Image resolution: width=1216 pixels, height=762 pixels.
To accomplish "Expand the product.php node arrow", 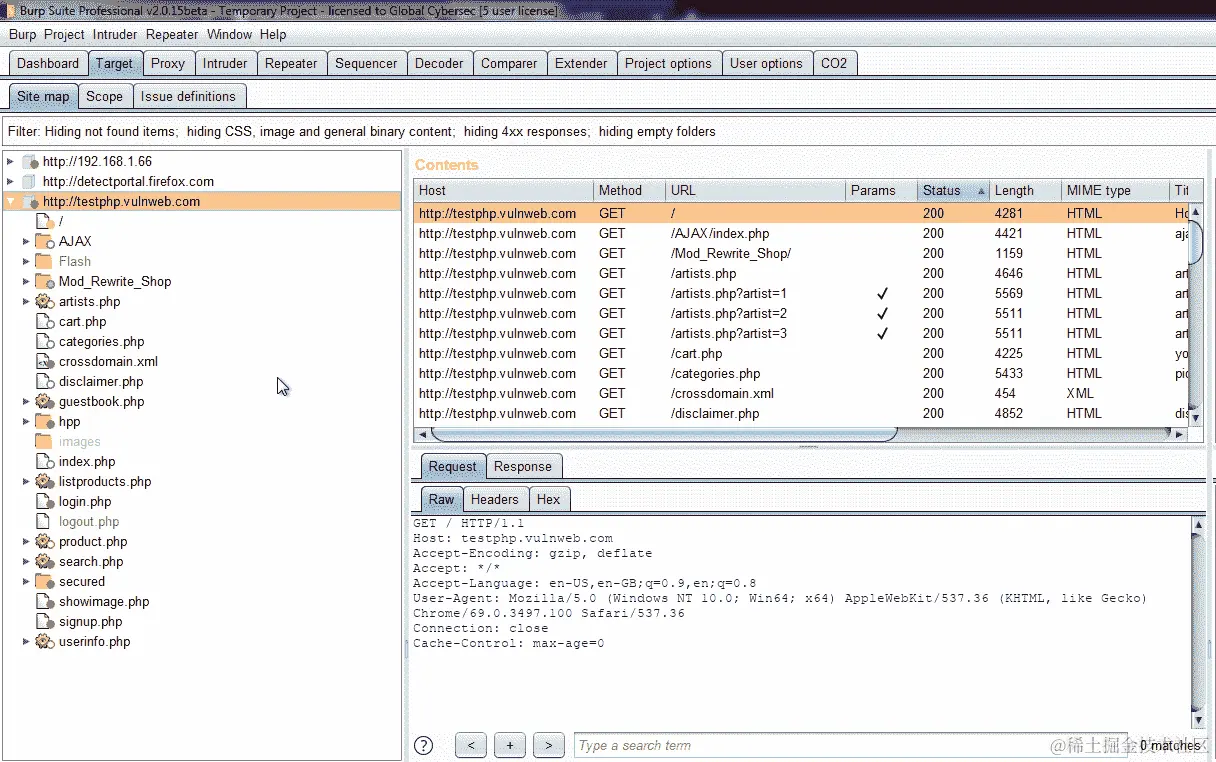I will tap(26, 541).
